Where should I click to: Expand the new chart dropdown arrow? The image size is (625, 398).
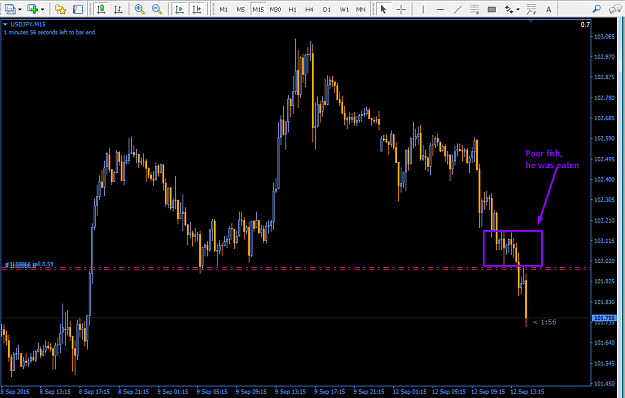pos(42,9)
